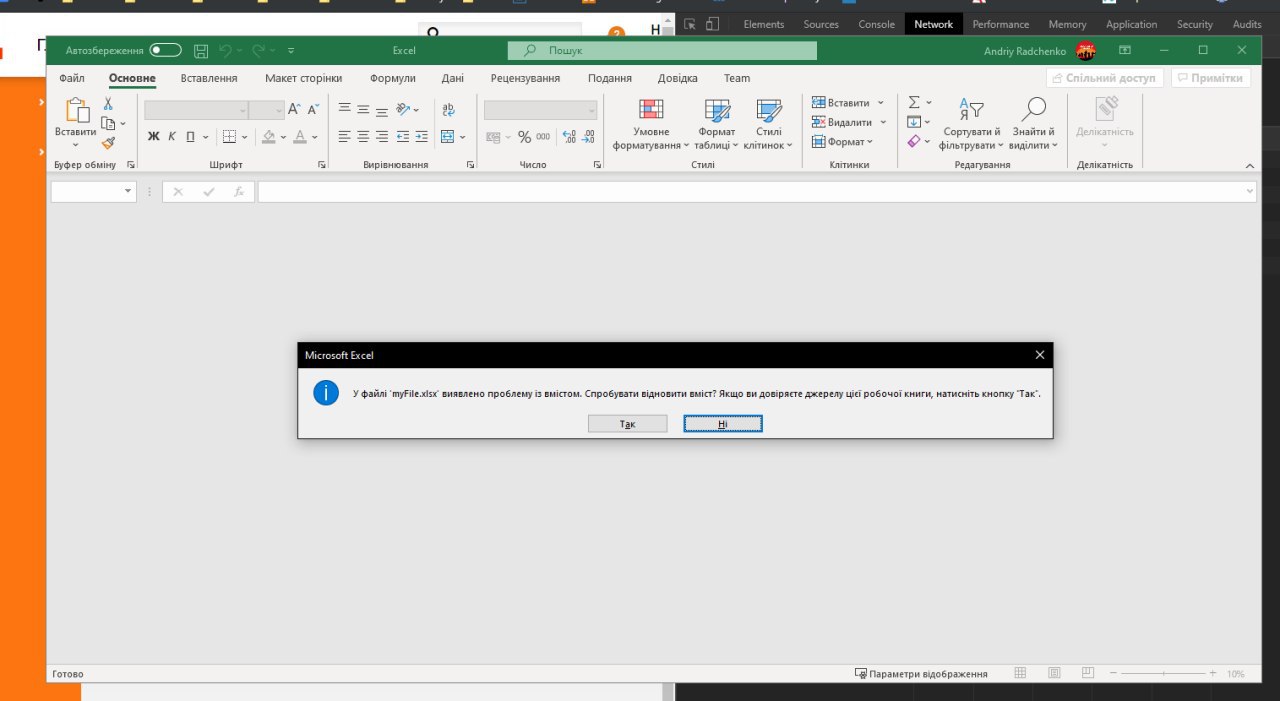Click the Font Color letter A icon
The height and width of the screenshot is (701, 1280).
tap(300, 137)
